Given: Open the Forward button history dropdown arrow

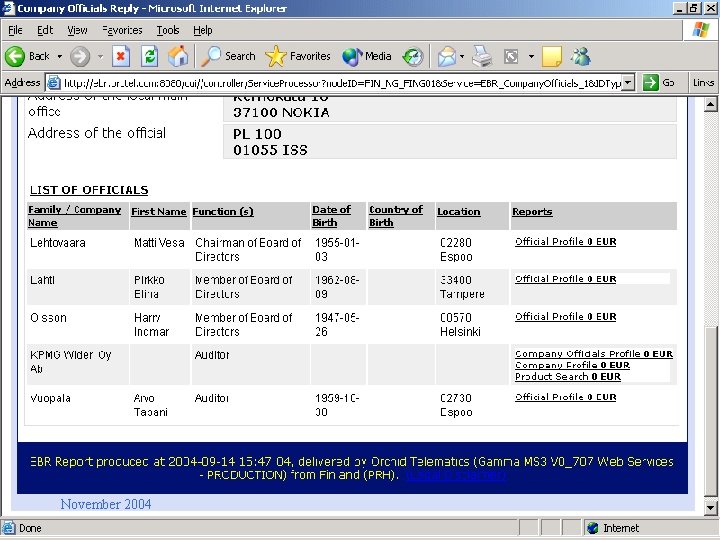Looking at the screenshot, I should (100, 56).
